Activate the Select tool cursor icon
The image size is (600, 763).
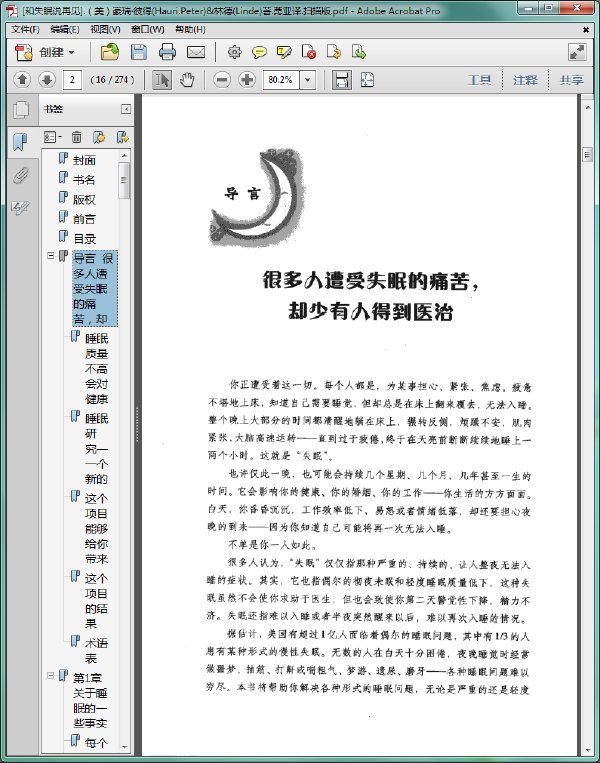tap(162, 79)
